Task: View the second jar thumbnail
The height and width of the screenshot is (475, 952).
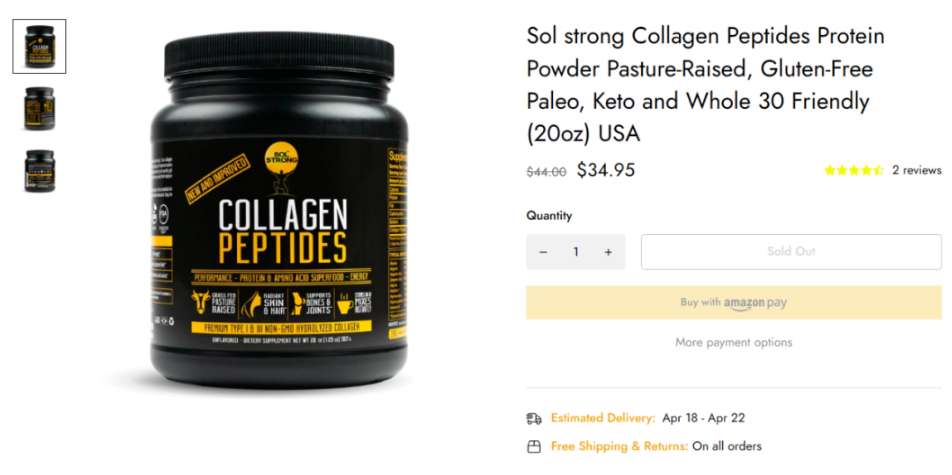Action: click(40, 109)
